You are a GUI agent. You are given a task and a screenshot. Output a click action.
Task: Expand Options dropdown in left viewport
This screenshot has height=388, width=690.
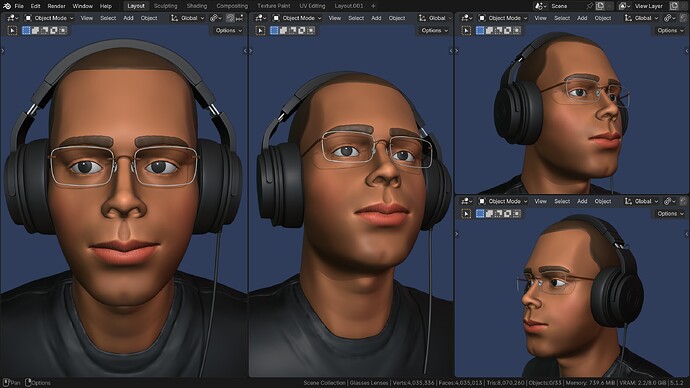(229, 30)
